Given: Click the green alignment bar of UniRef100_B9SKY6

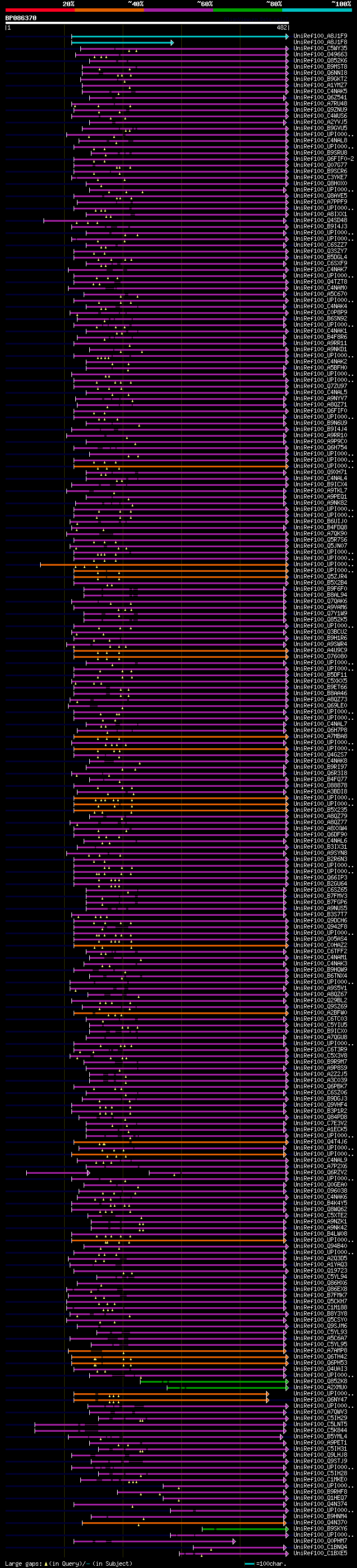Looking at the screenshot, I should [245, 1529].
